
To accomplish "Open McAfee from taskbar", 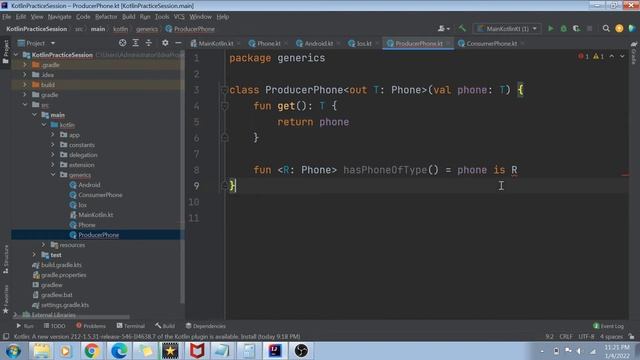I will point(197,351).
